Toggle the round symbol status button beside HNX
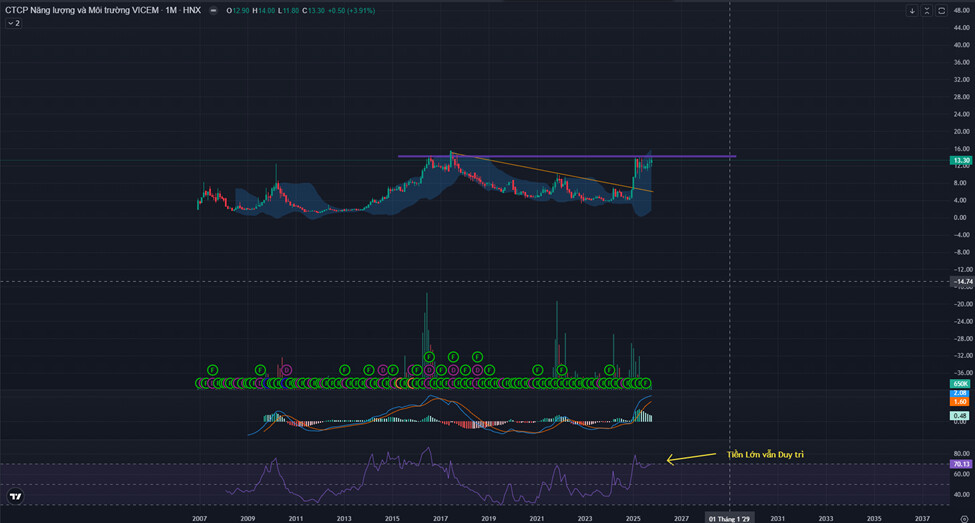The width and height of the screenshot is (975, 523). pyautogui.click(x=220, y=11)
